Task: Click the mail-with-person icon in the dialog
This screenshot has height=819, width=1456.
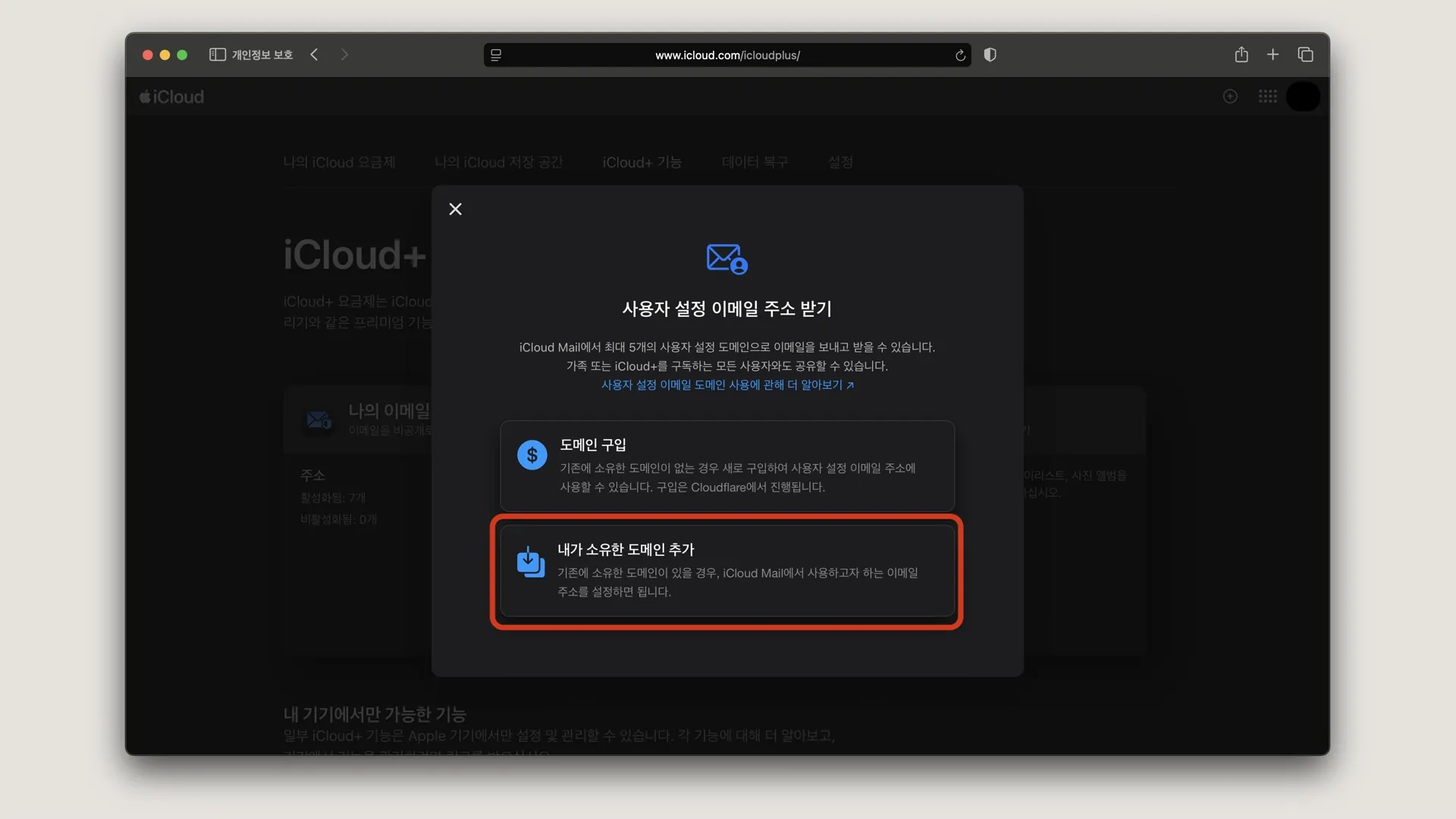Action: [727, 259]
